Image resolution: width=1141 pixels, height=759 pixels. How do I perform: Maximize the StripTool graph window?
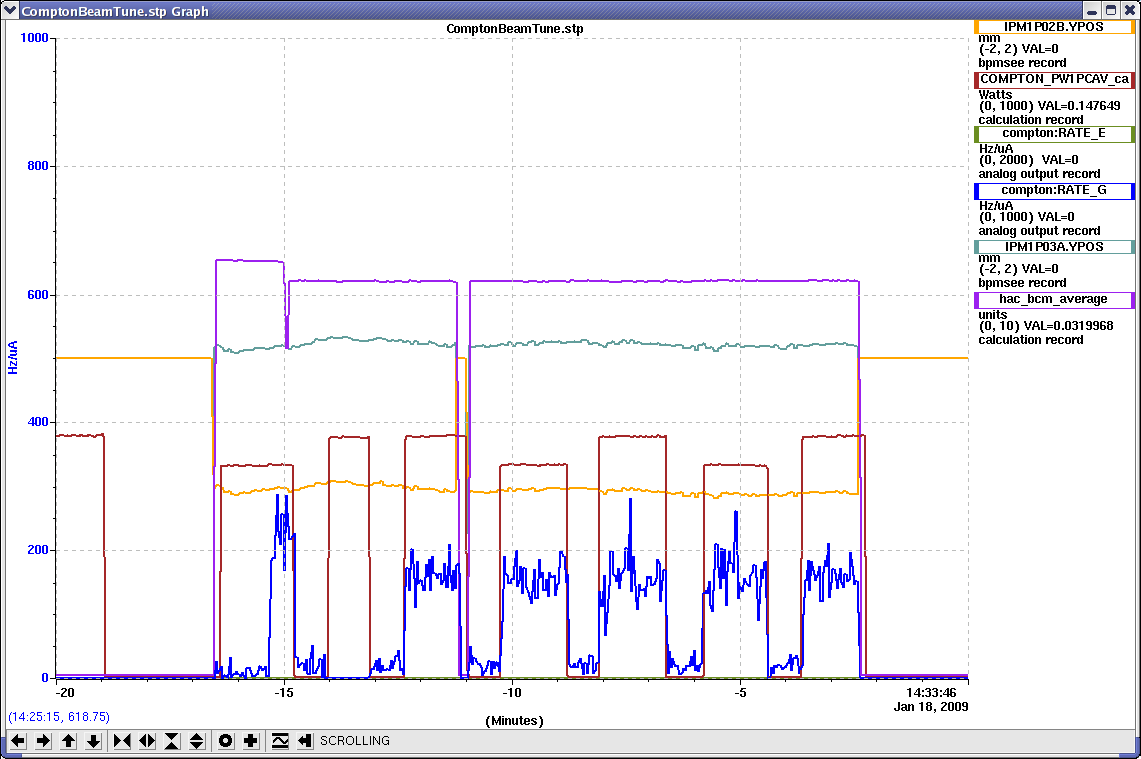(x=1111, y=10)
